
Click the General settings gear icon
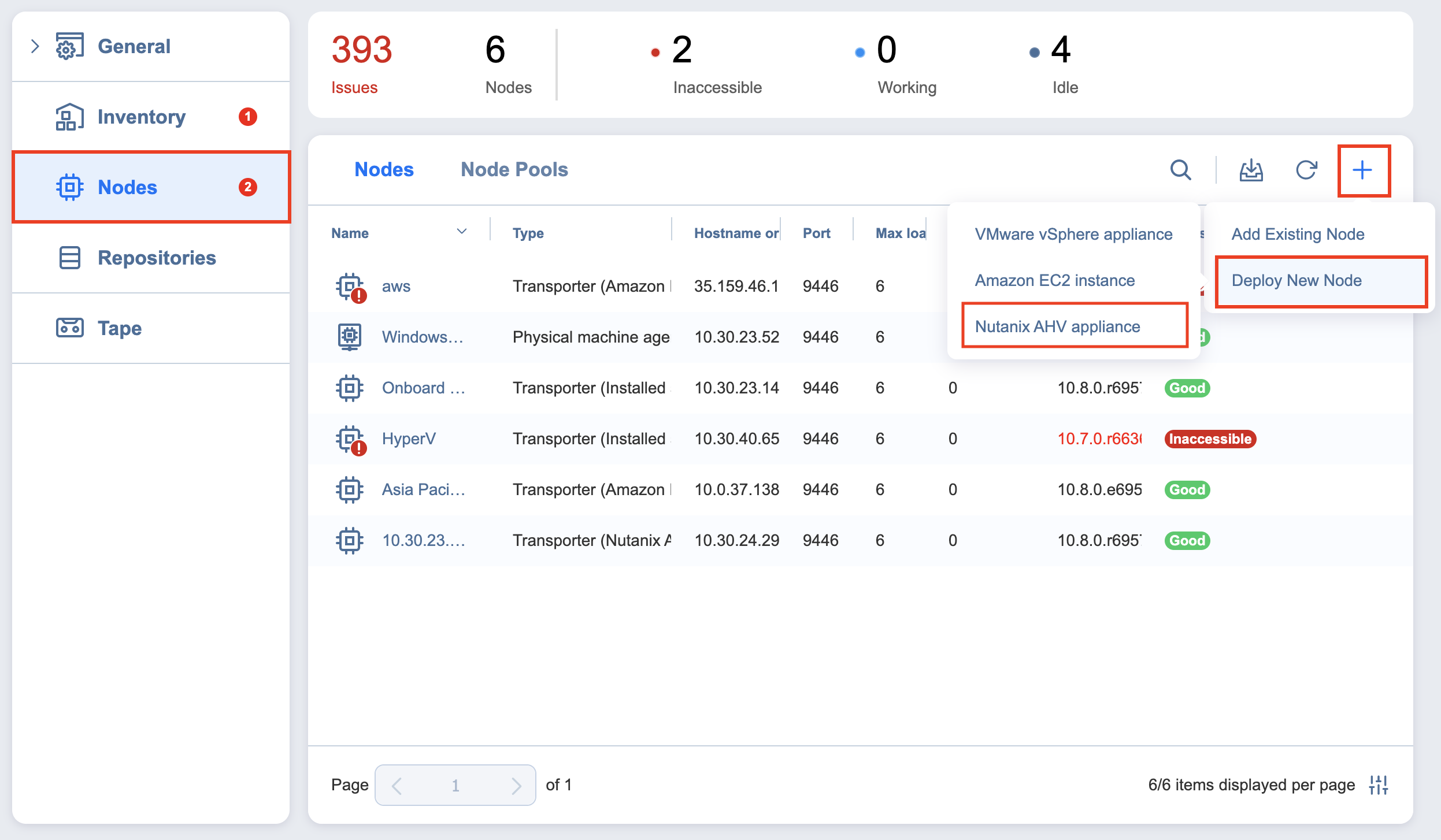coord(70,46)
